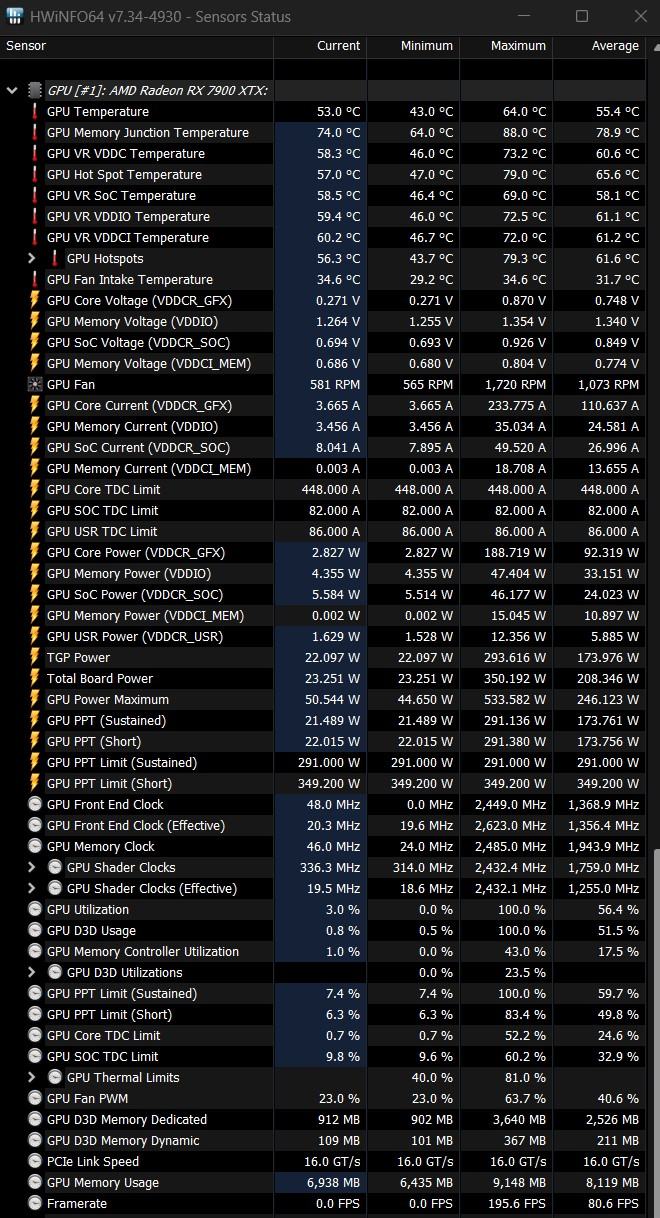Click the Maximum column header

pyautogui.click(x=506, y=46)
